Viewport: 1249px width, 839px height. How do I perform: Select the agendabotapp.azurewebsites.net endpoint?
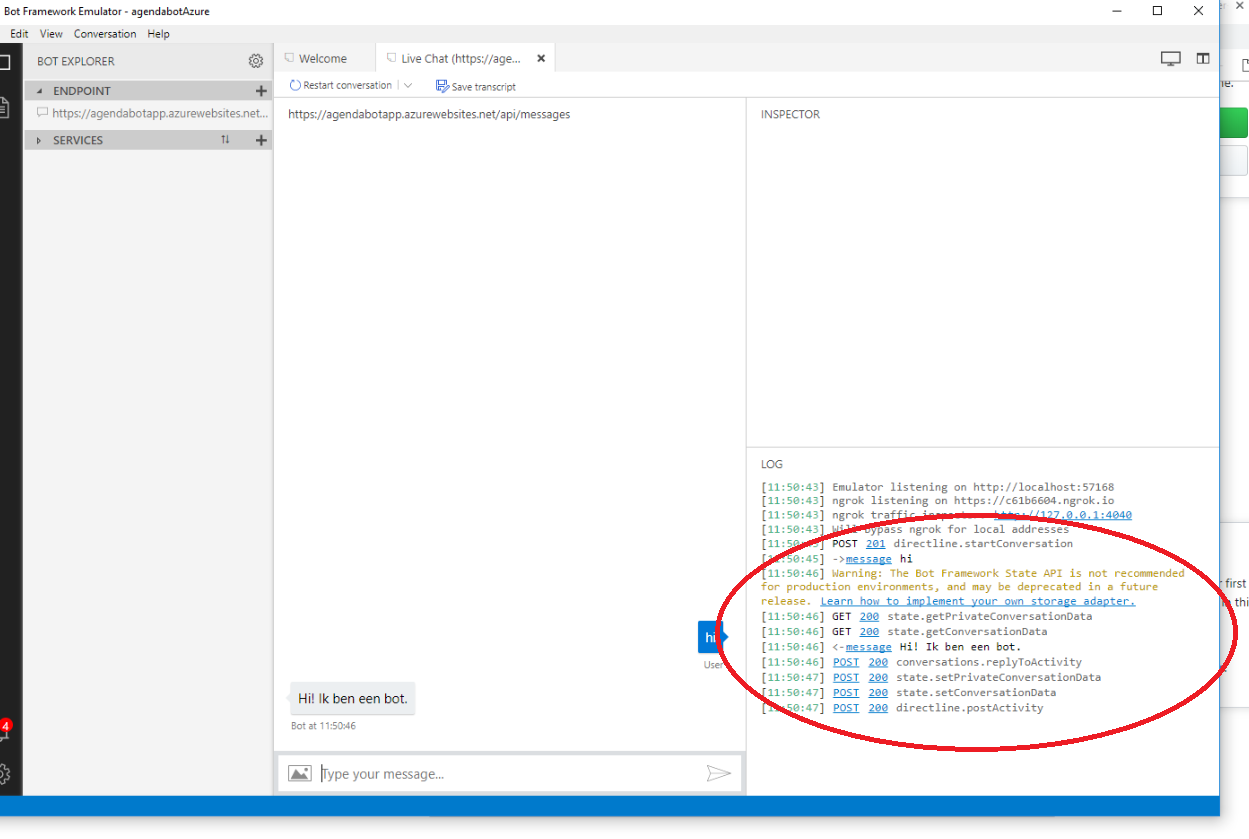[148, 113]
